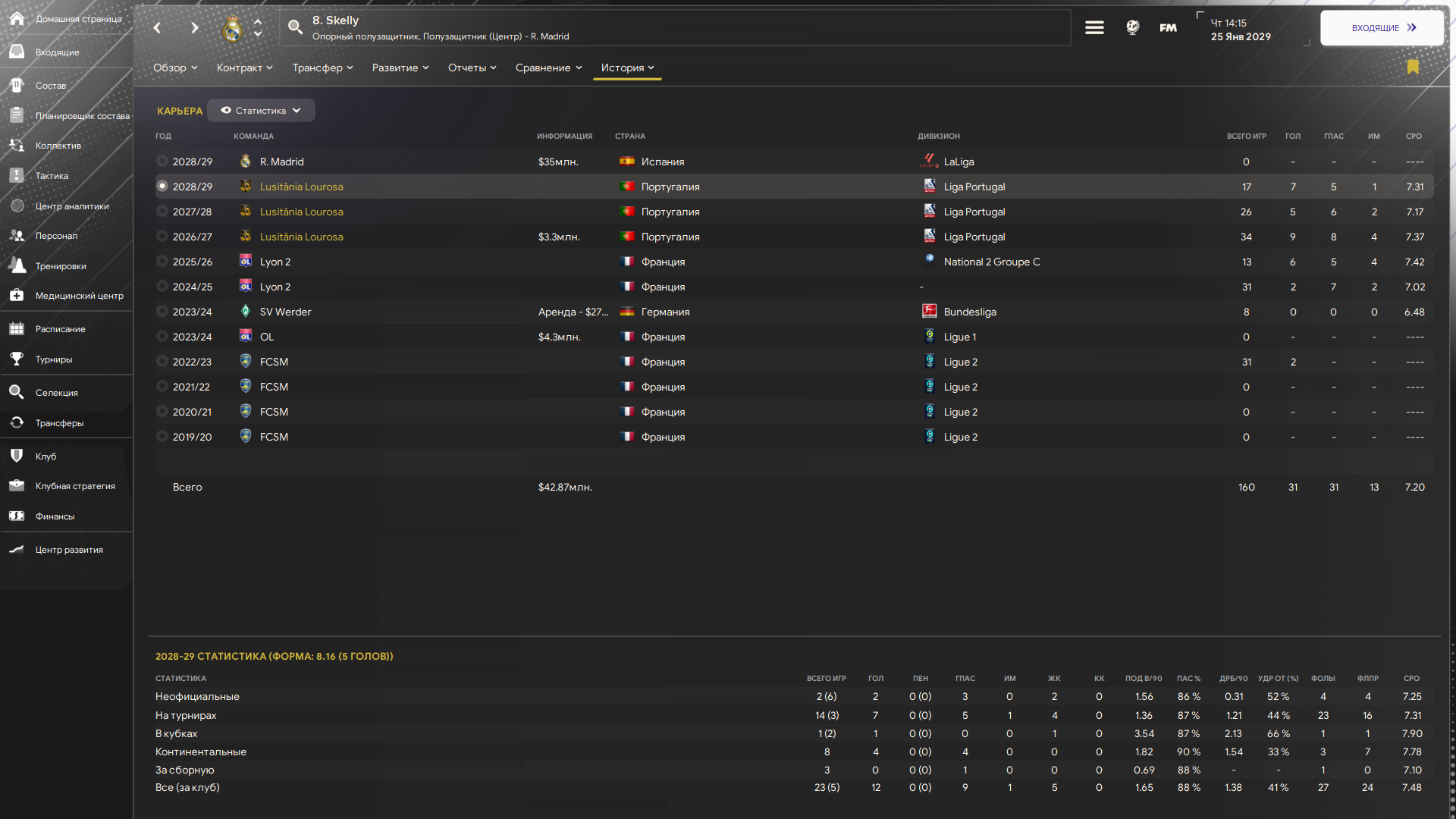Click the back navigation arrow
Viewport: 1456px width, 819px height.
pos(157,28)
